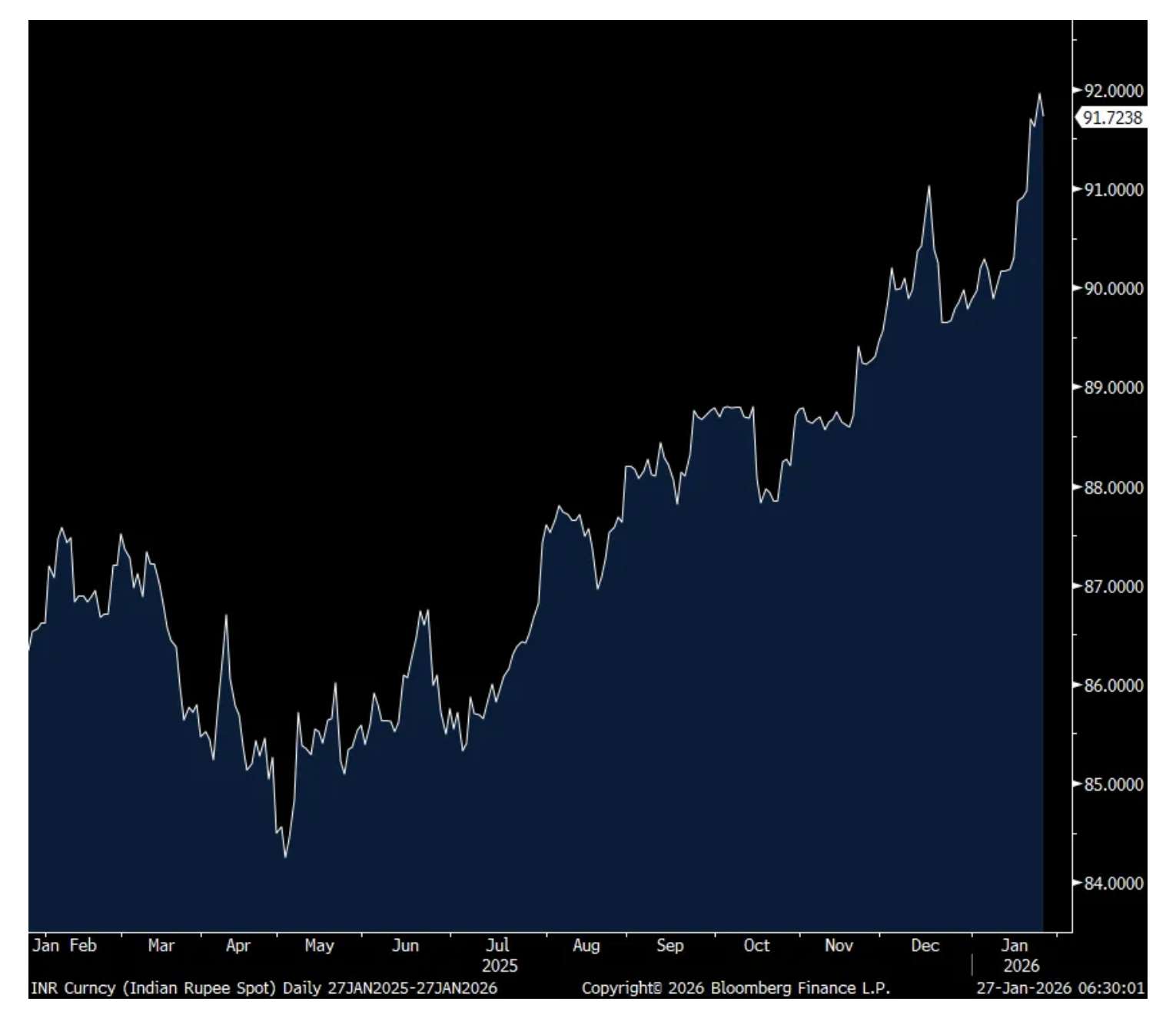The width and height of the screenshot is (1176, 1028).
Task: Click the 92.0000 y-axis label
Action: 1113,91
